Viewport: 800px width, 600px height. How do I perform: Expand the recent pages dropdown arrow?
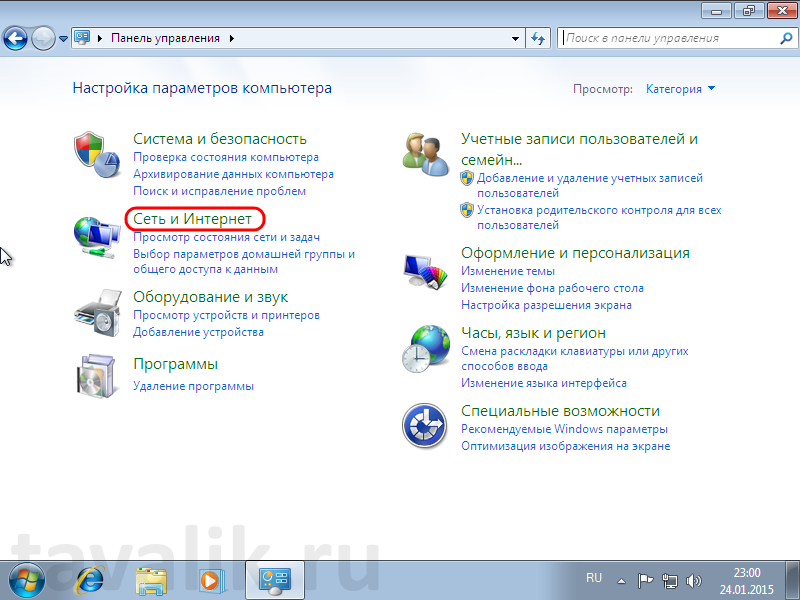point(63,38)
